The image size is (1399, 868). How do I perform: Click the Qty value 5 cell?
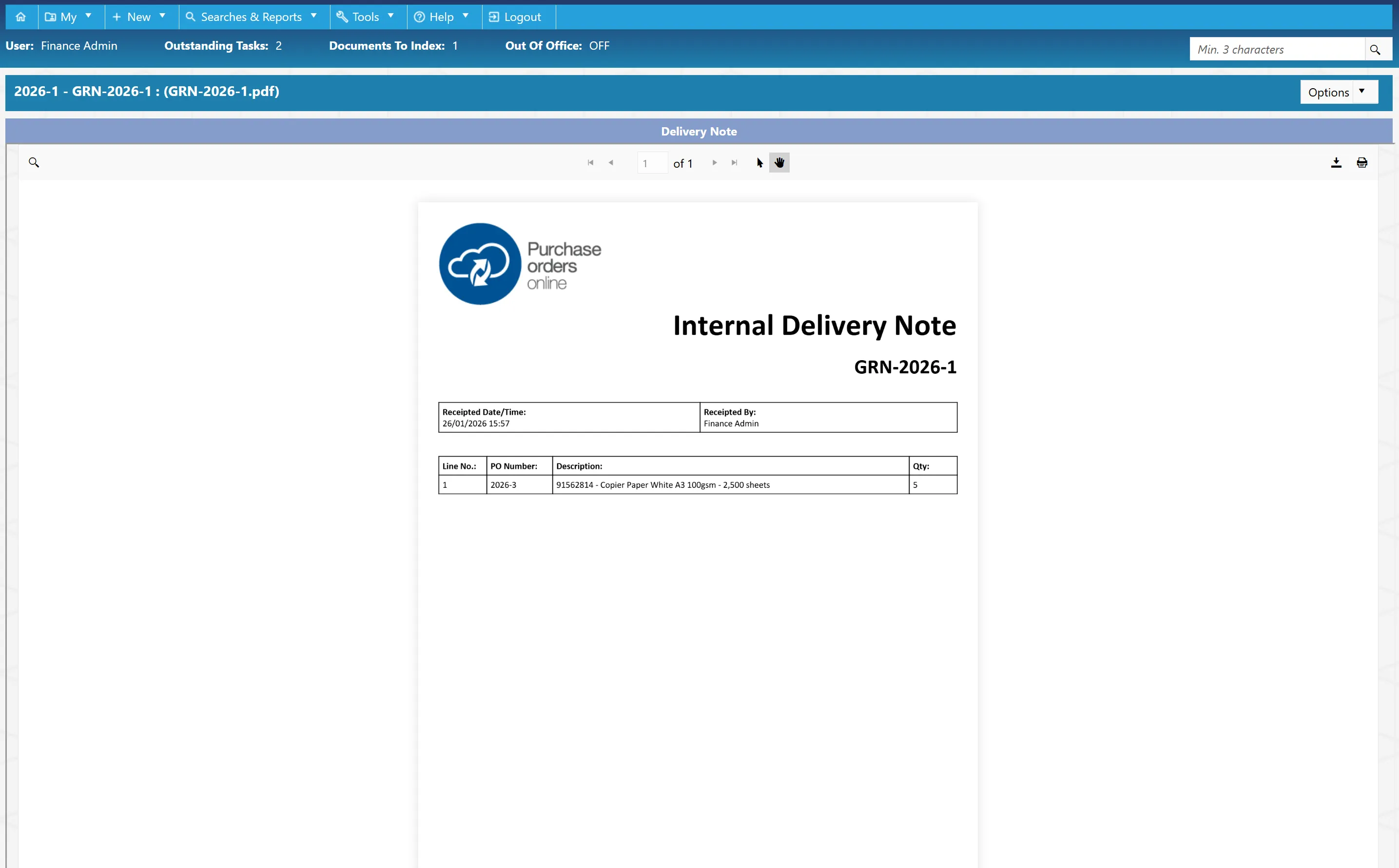pyautogui.click(x=933, y=484)
